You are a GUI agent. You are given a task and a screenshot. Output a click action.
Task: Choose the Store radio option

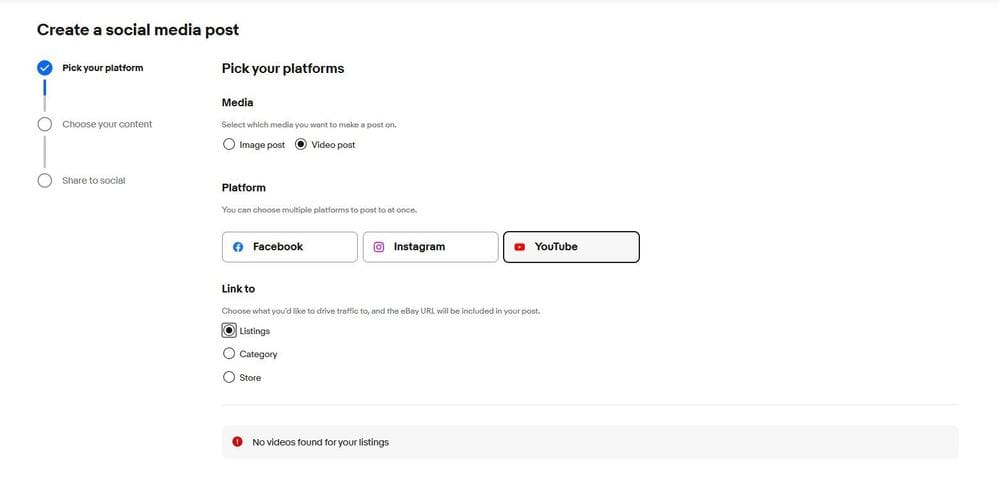(x=229, y=378)
